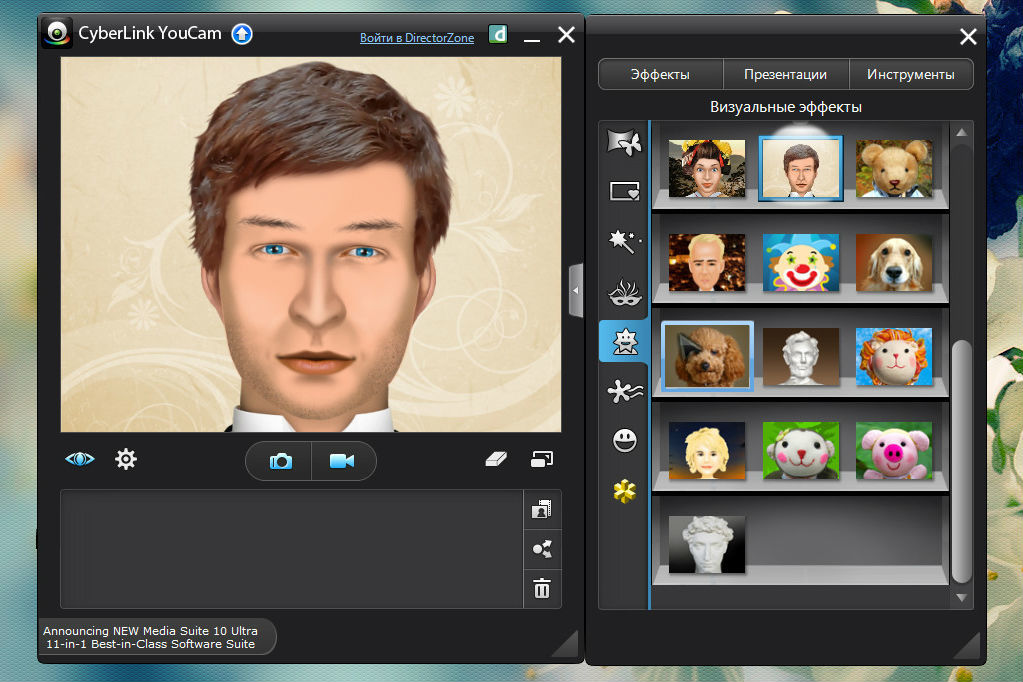Select the smiley emoticons category icon
Image resolution: width=1023 pixels, height=682 pixels.
tap(624, 441)
